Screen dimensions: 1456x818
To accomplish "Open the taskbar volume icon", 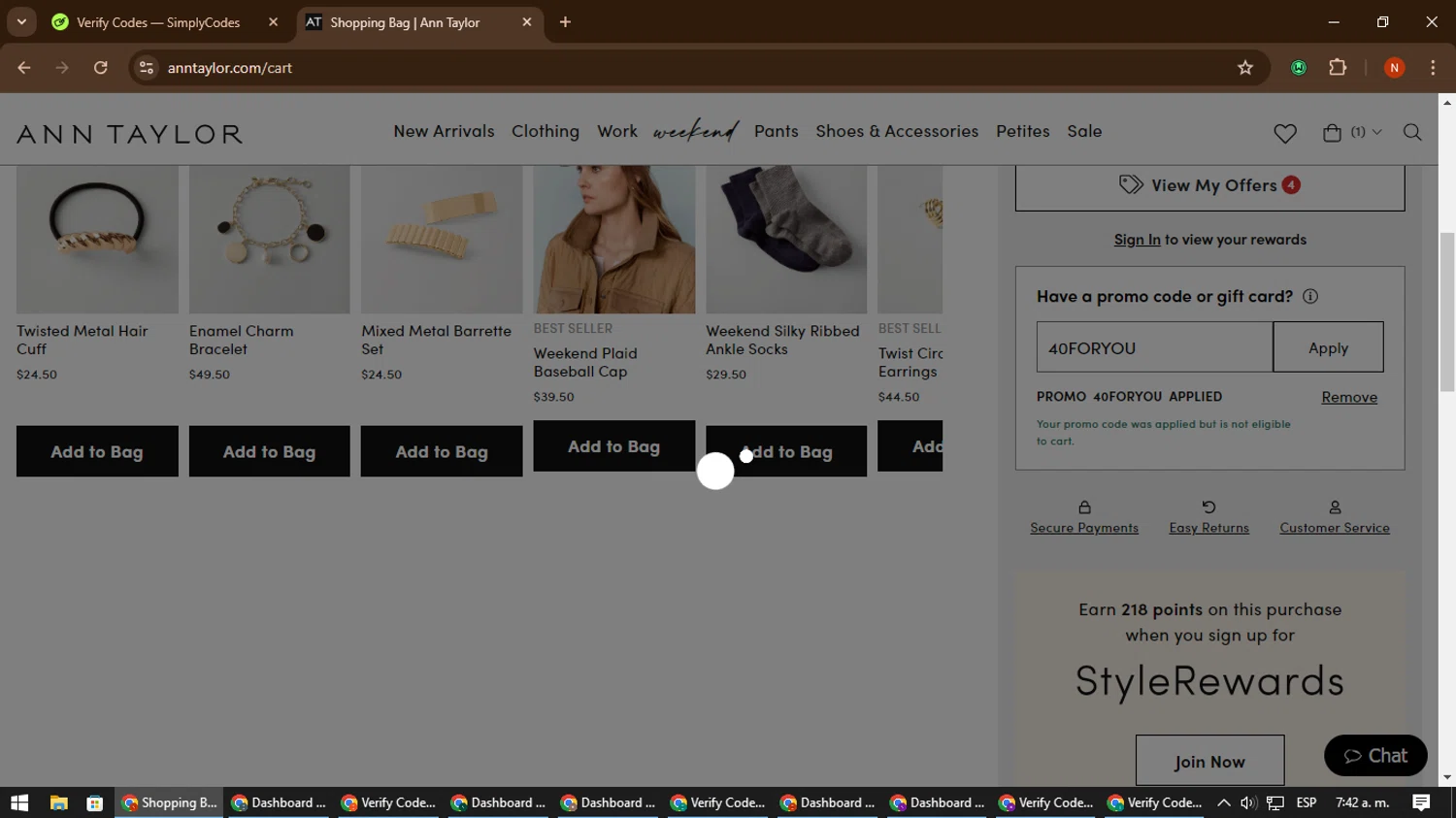I will 1248,802.
